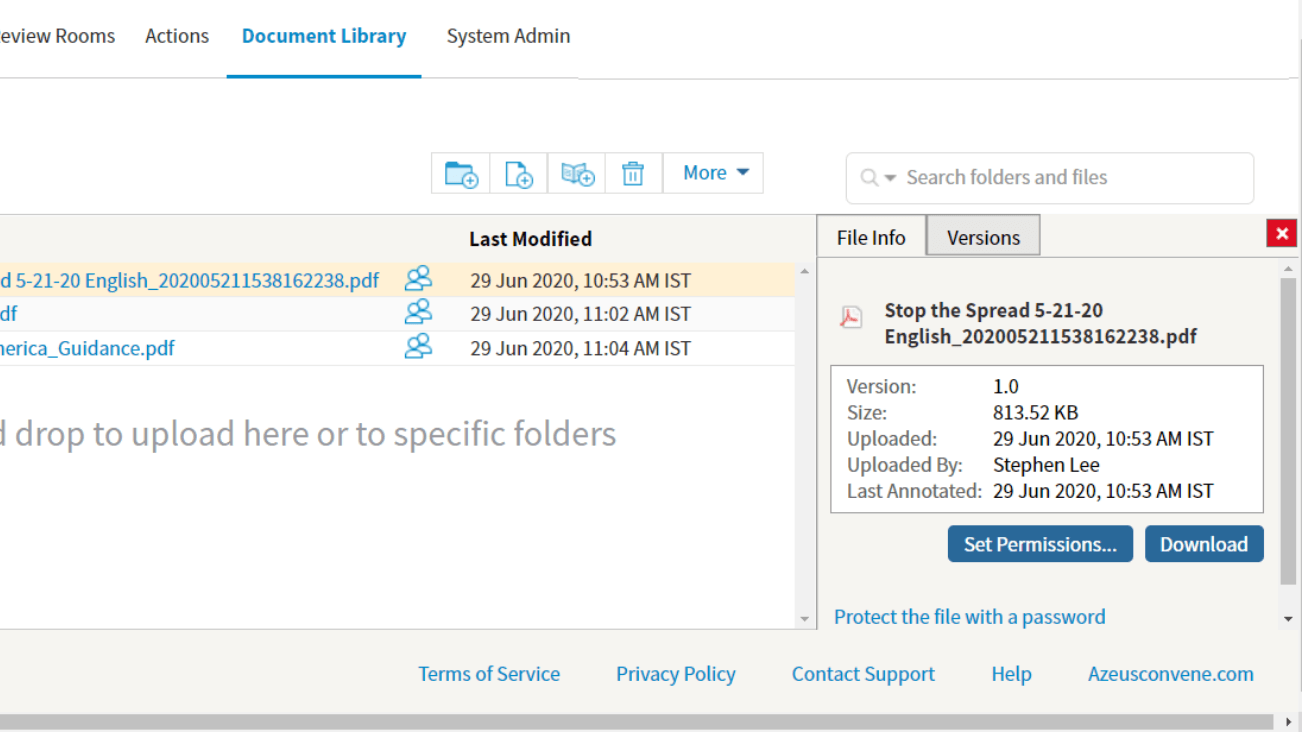
Task: Click sharing icon on 11:04 AM row
Action: (418, 347)
